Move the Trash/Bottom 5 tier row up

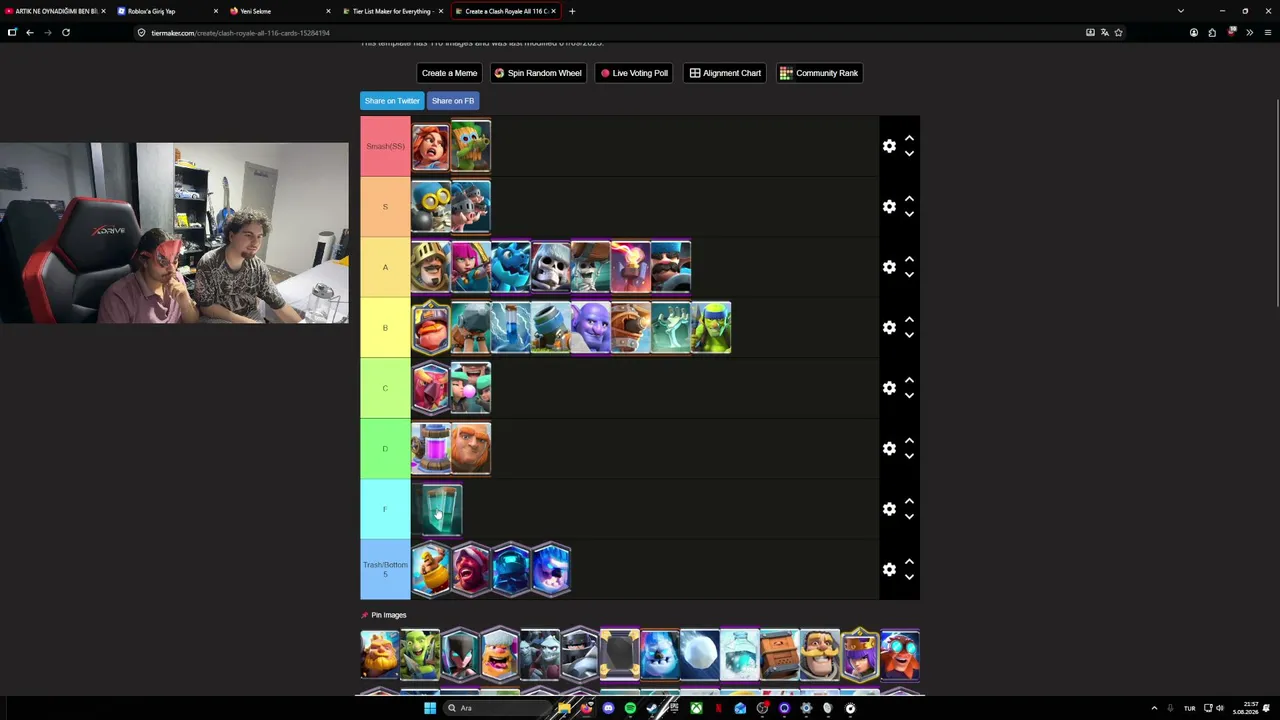point(909,562)
